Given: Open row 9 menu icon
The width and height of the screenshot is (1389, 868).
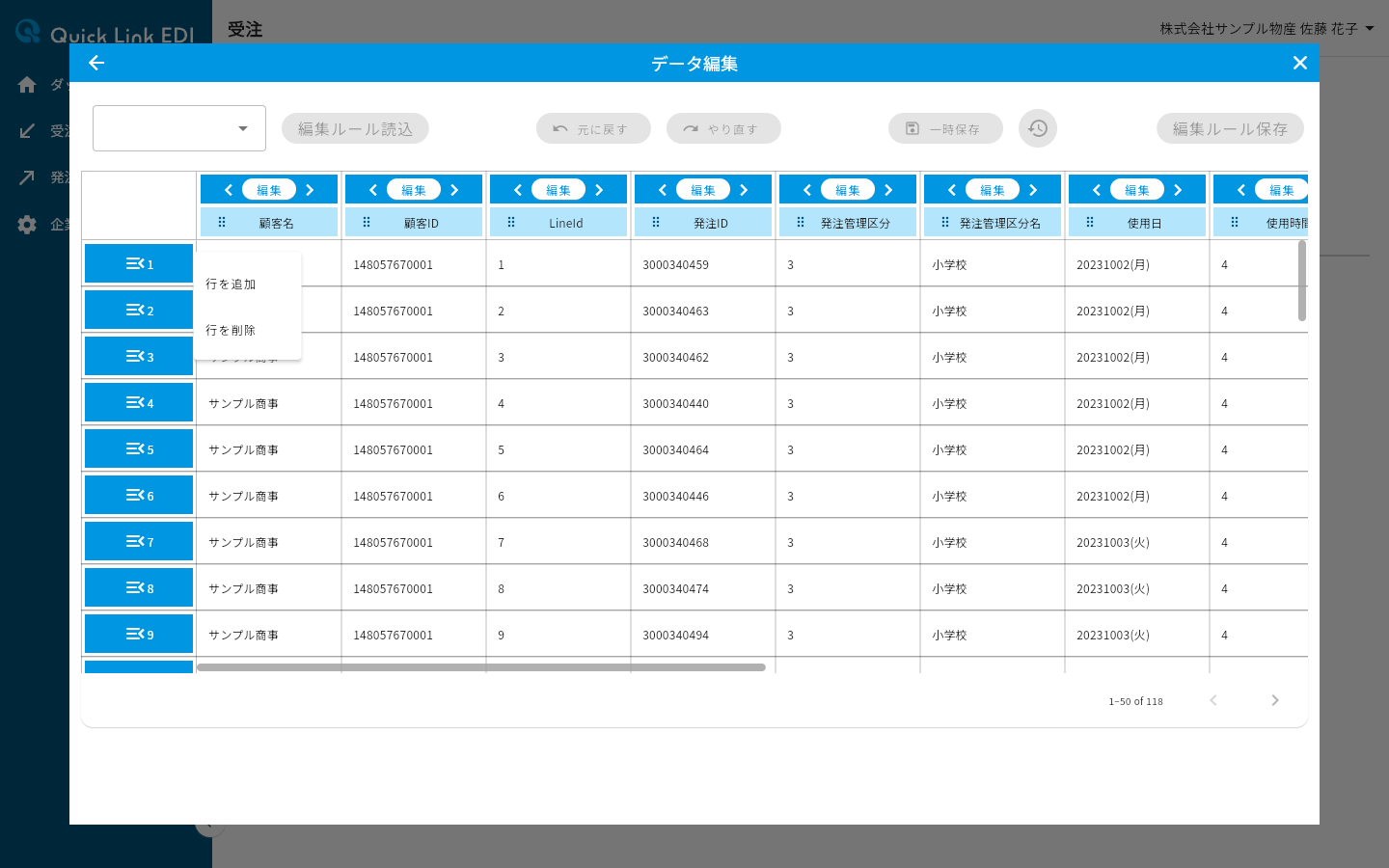Looking at the screenshot, I should click(135, 634).
